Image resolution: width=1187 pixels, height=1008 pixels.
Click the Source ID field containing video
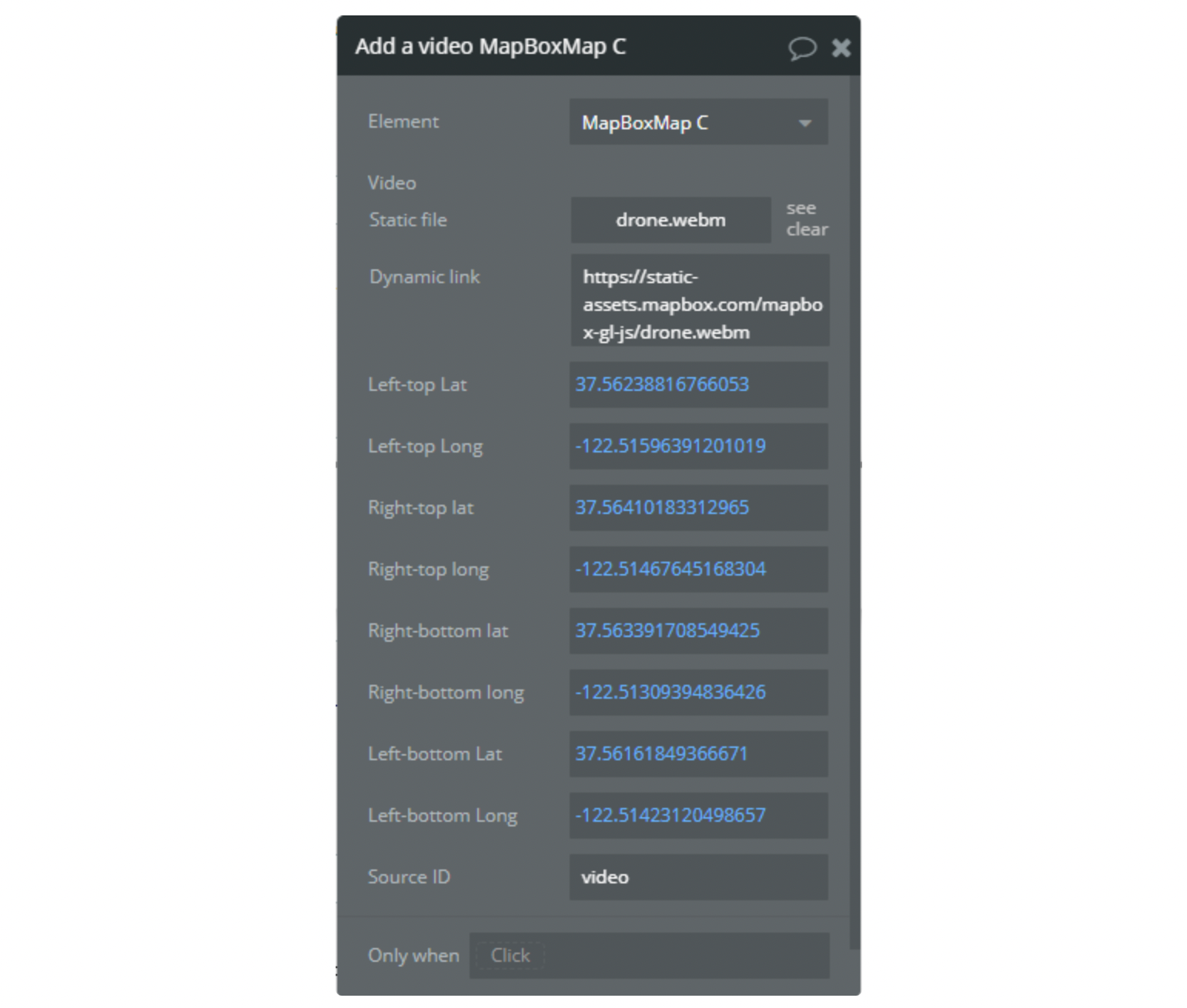697,877
